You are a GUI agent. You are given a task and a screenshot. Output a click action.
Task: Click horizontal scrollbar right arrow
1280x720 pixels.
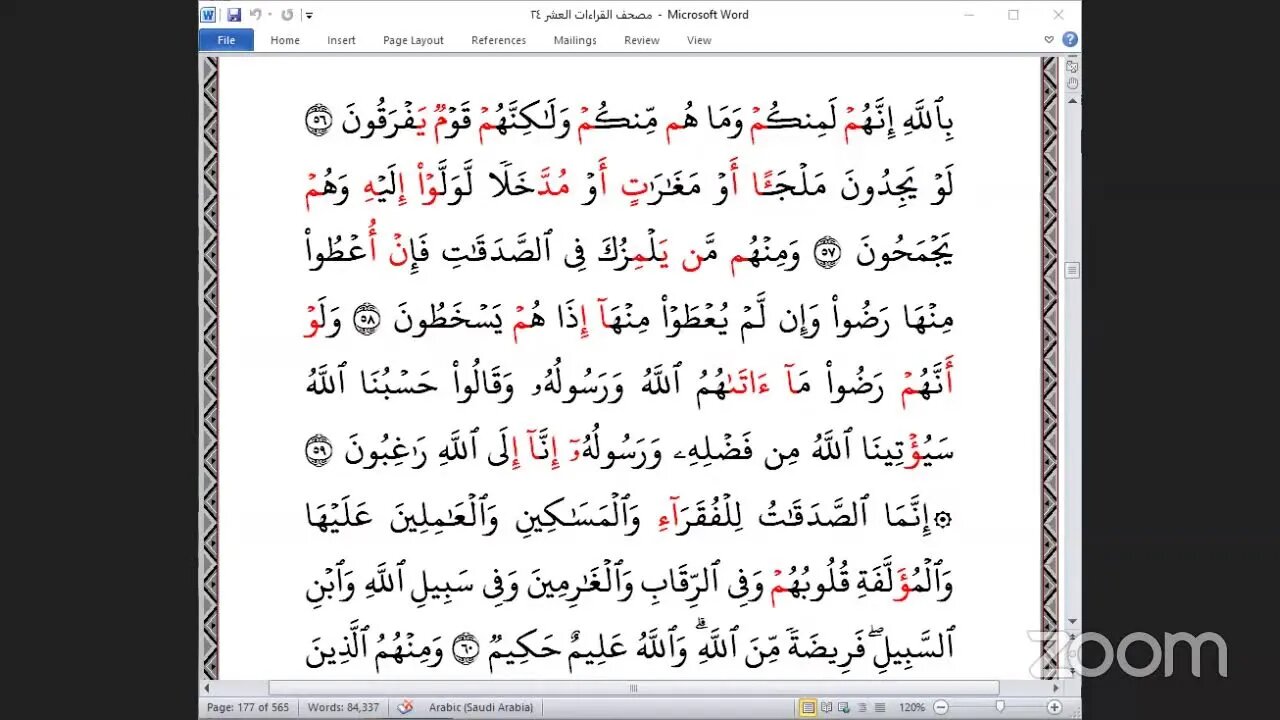click(x=1056, y=688)
